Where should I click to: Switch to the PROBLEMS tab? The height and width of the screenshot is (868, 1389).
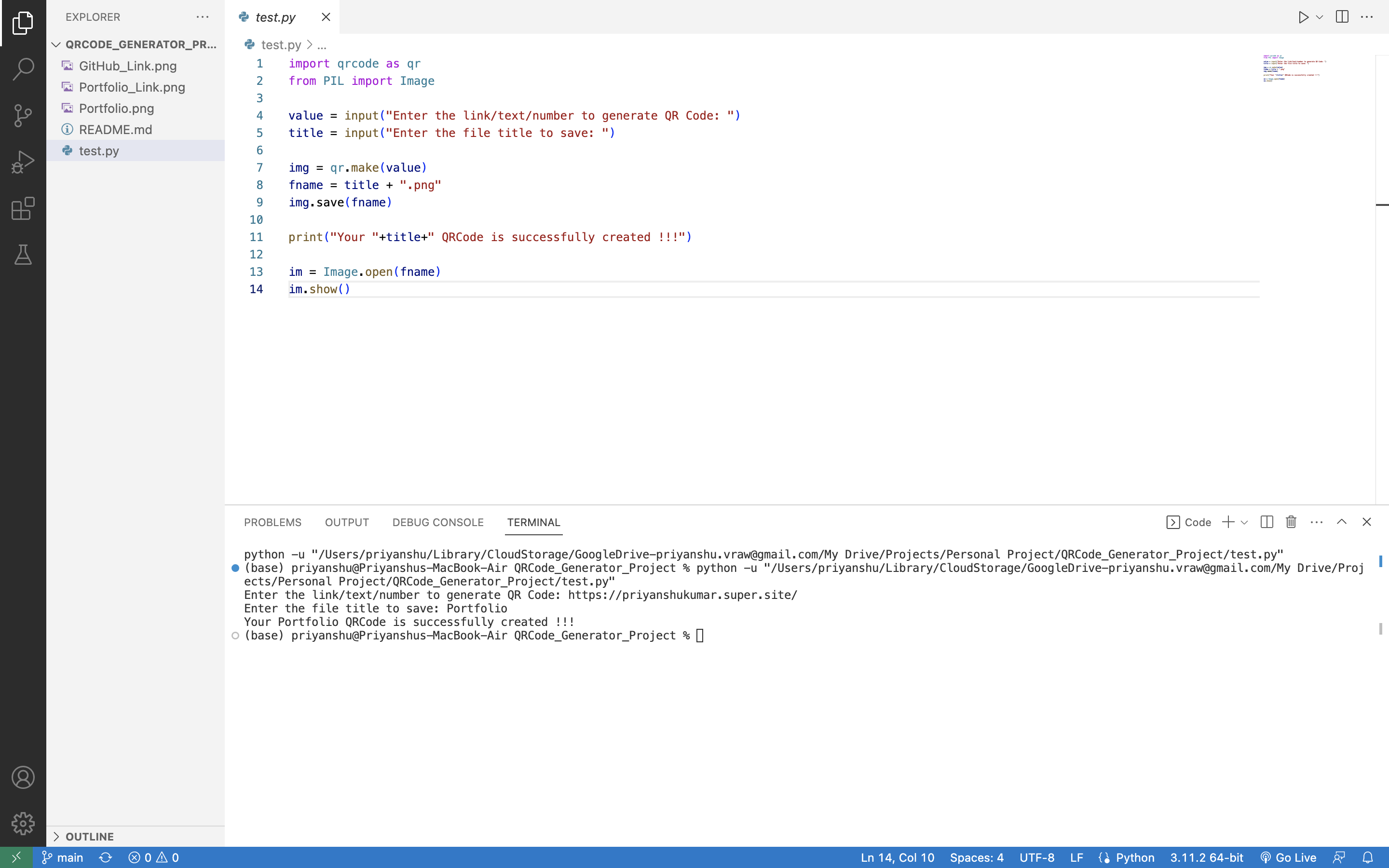pyautogui.click(x=272, y=522)
